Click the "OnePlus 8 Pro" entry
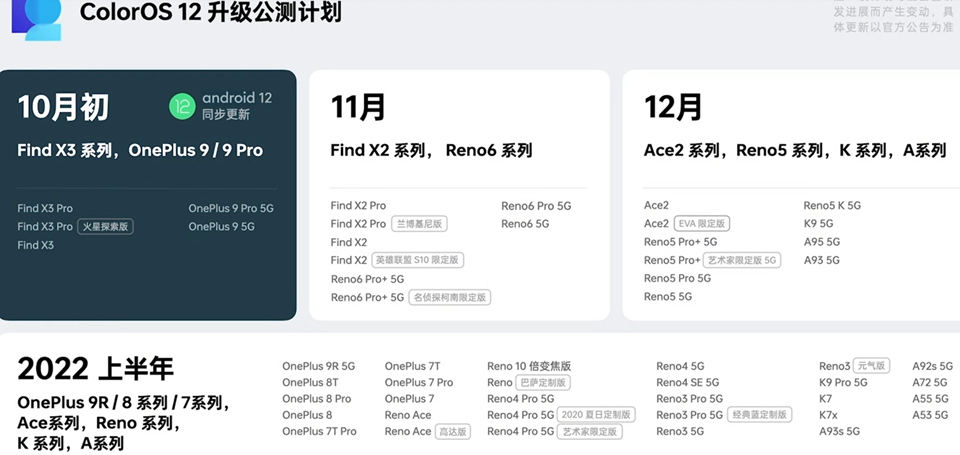Image resolution: width=960 pixels, height=455 pixels. (317, 399)
